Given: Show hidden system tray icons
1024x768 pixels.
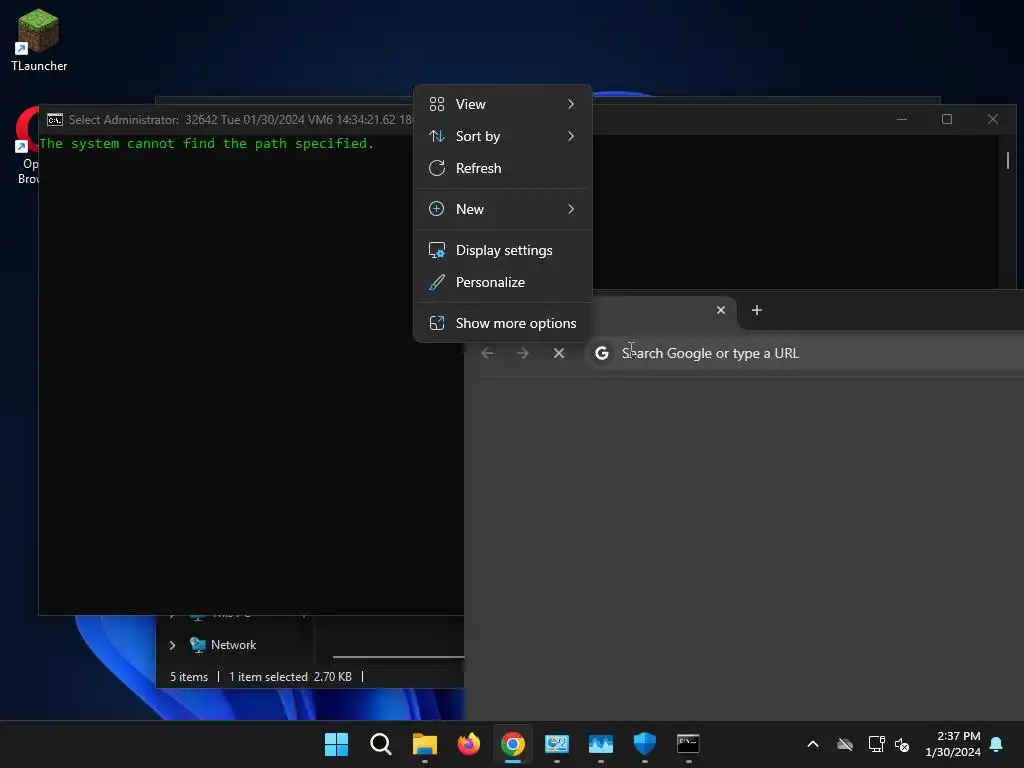Looking at the screenshot, I should click(813, 744).
